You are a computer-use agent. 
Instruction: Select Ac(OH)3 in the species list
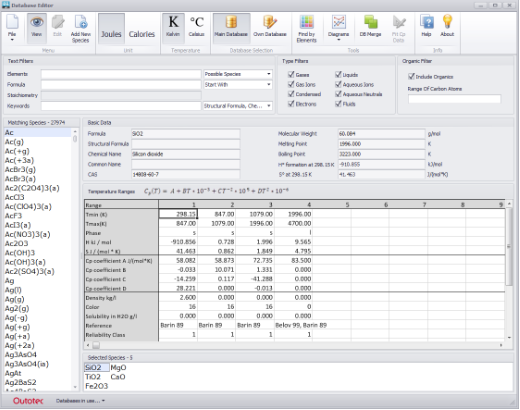pyautogui.click(x=20, y=253)
